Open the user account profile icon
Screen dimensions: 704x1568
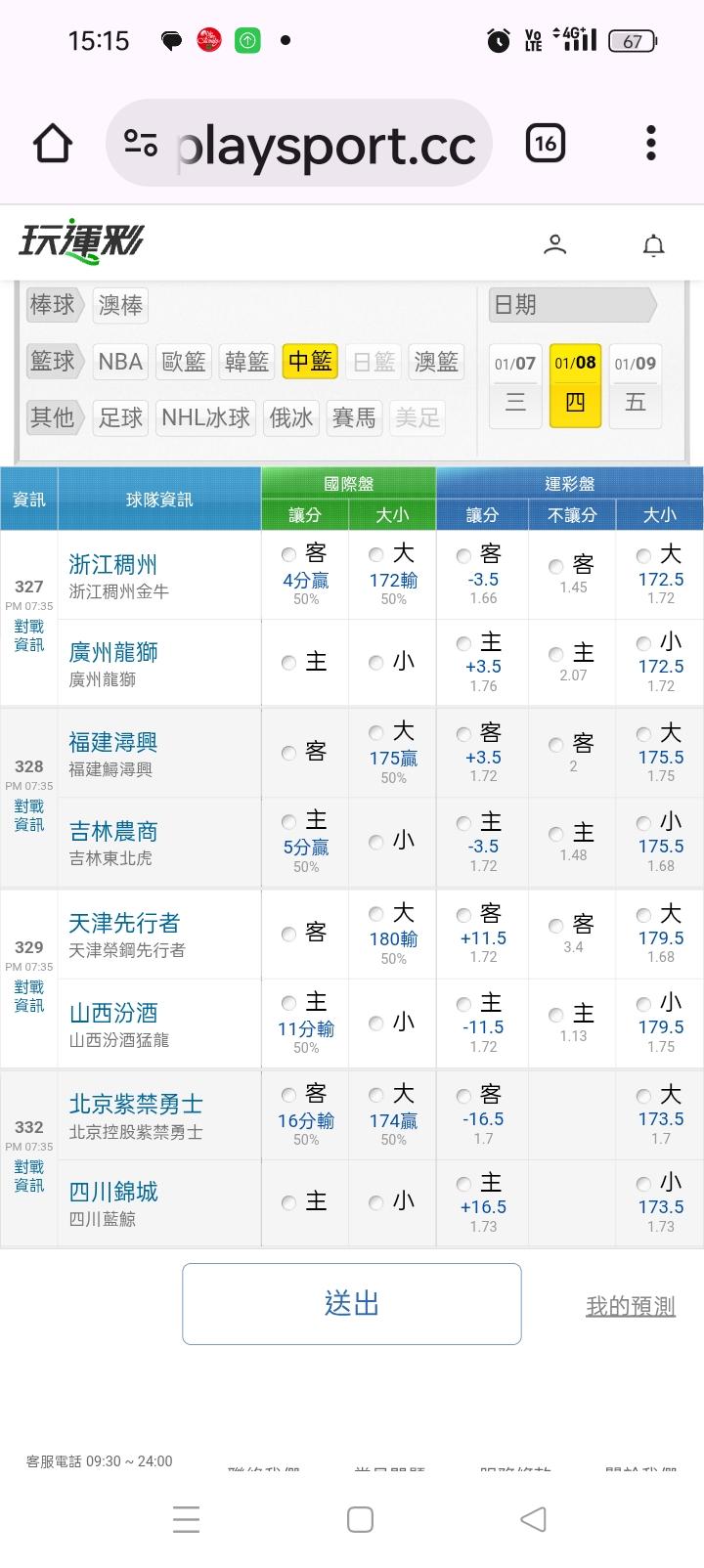pyautogui.click(x=554, y=244)
